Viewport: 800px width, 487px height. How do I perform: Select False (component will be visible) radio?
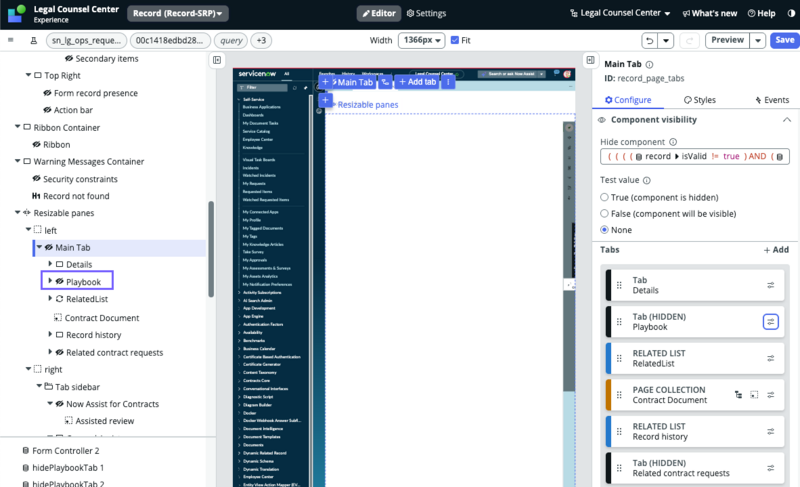pos(604,214)
